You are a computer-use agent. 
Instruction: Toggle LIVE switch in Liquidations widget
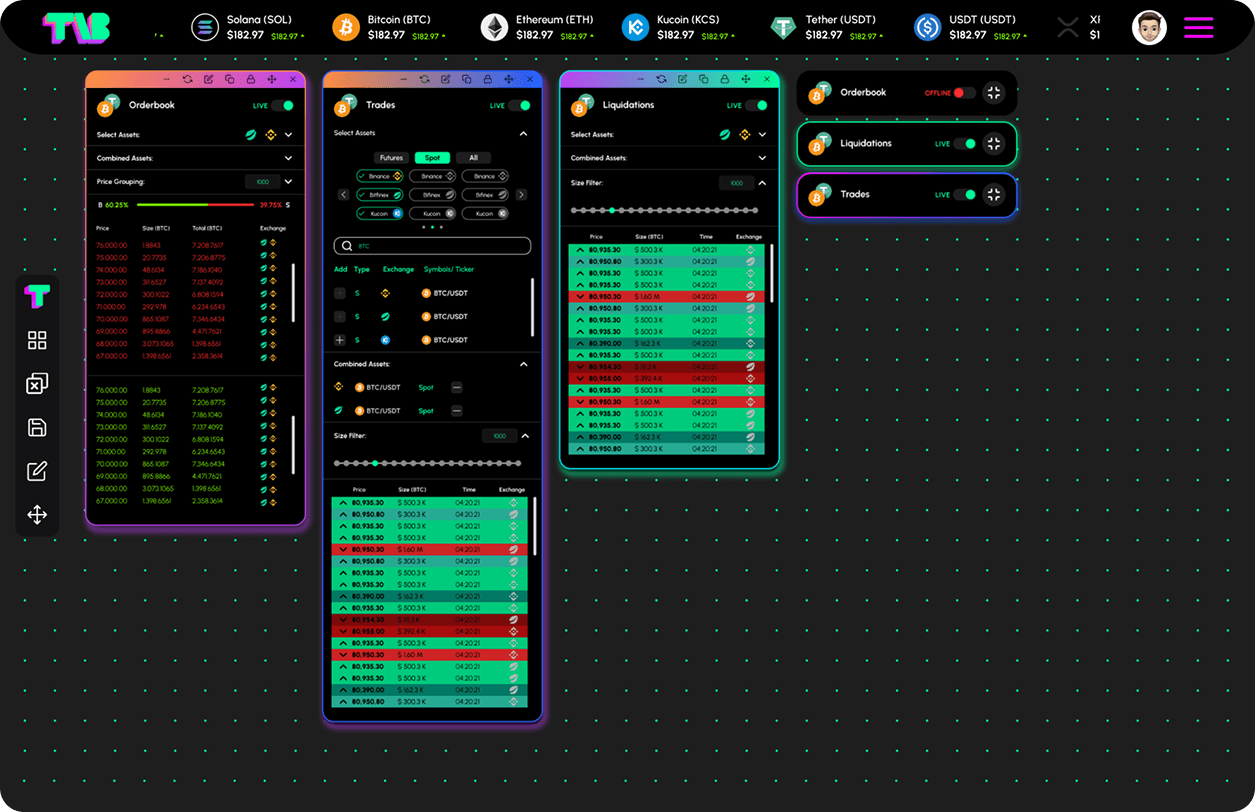click(x=757, y=105)
